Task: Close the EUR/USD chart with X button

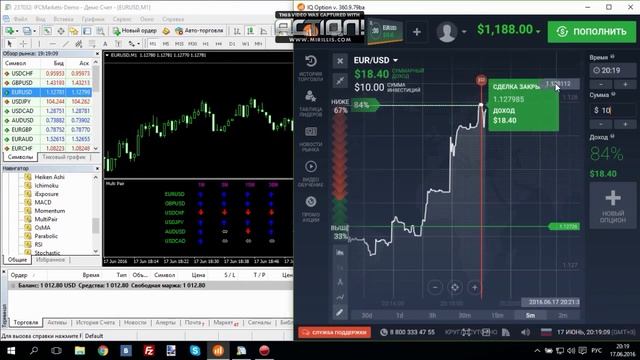Action: (x=340, y=61)
